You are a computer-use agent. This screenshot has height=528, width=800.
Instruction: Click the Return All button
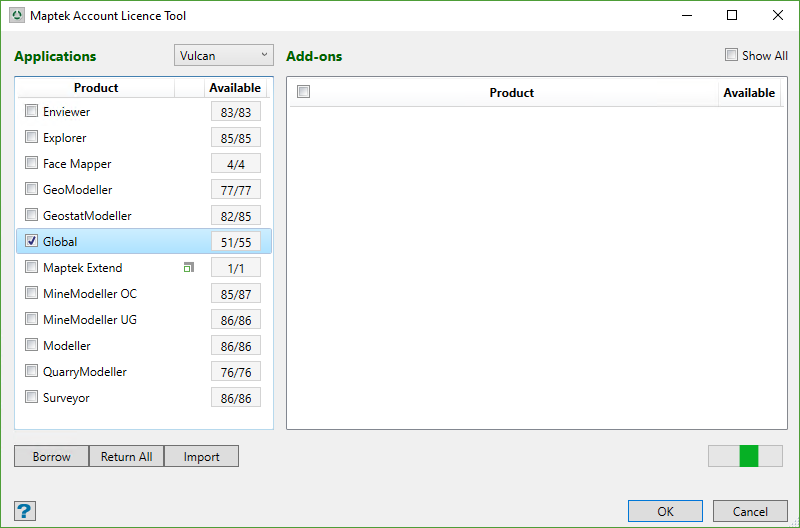pyautogui.click(x=127, y=456)
